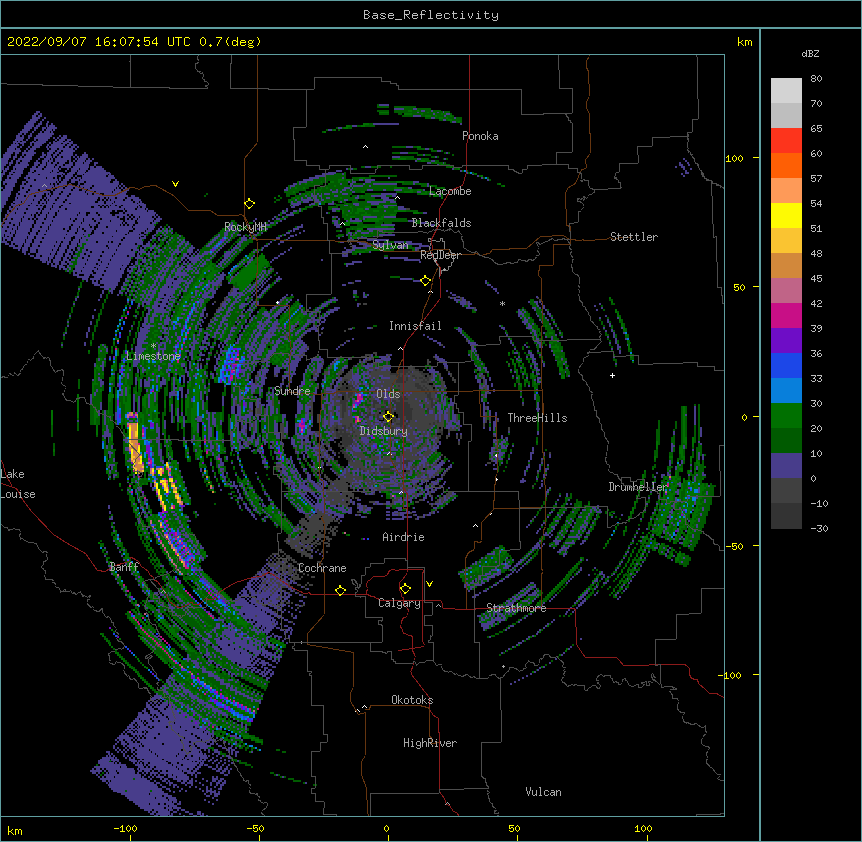Click the yellow diamond just above Calgary label
Image resolution: width=862 pixels, height=842 pixels.
tap(405, 589)
